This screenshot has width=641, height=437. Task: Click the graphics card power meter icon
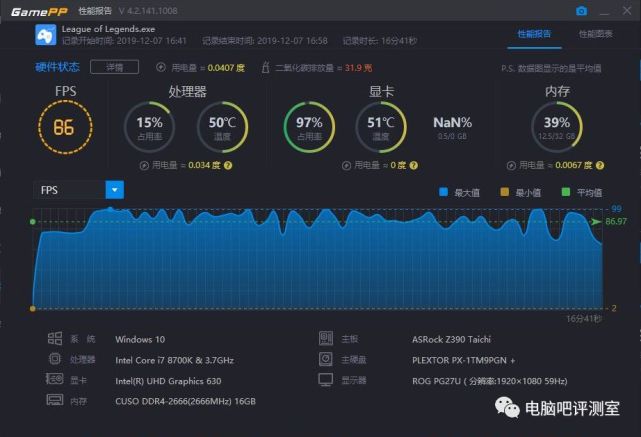coord(346,166)
